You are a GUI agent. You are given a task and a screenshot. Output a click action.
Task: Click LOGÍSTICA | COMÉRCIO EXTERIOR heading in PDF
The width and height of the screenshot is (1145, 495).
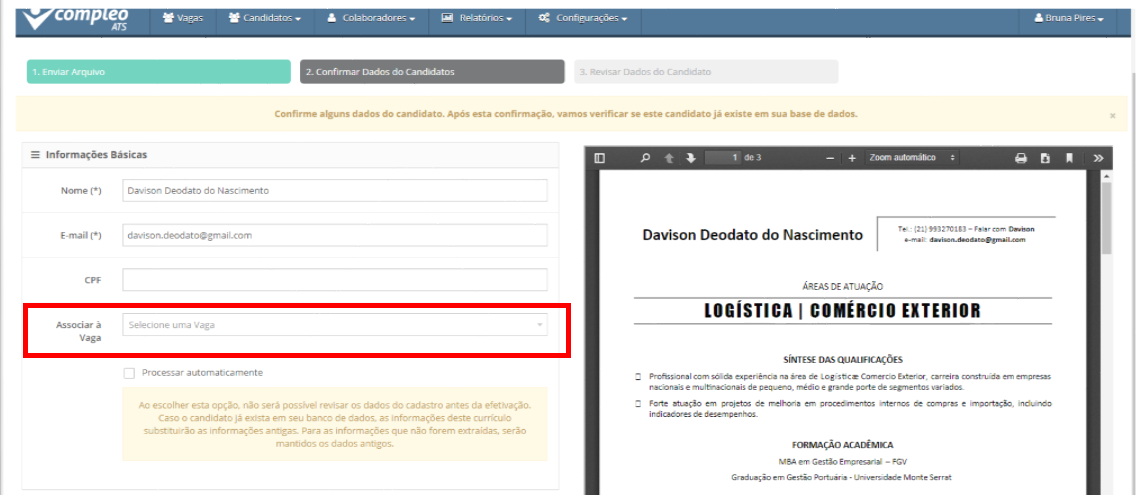(x=842, y=310)
